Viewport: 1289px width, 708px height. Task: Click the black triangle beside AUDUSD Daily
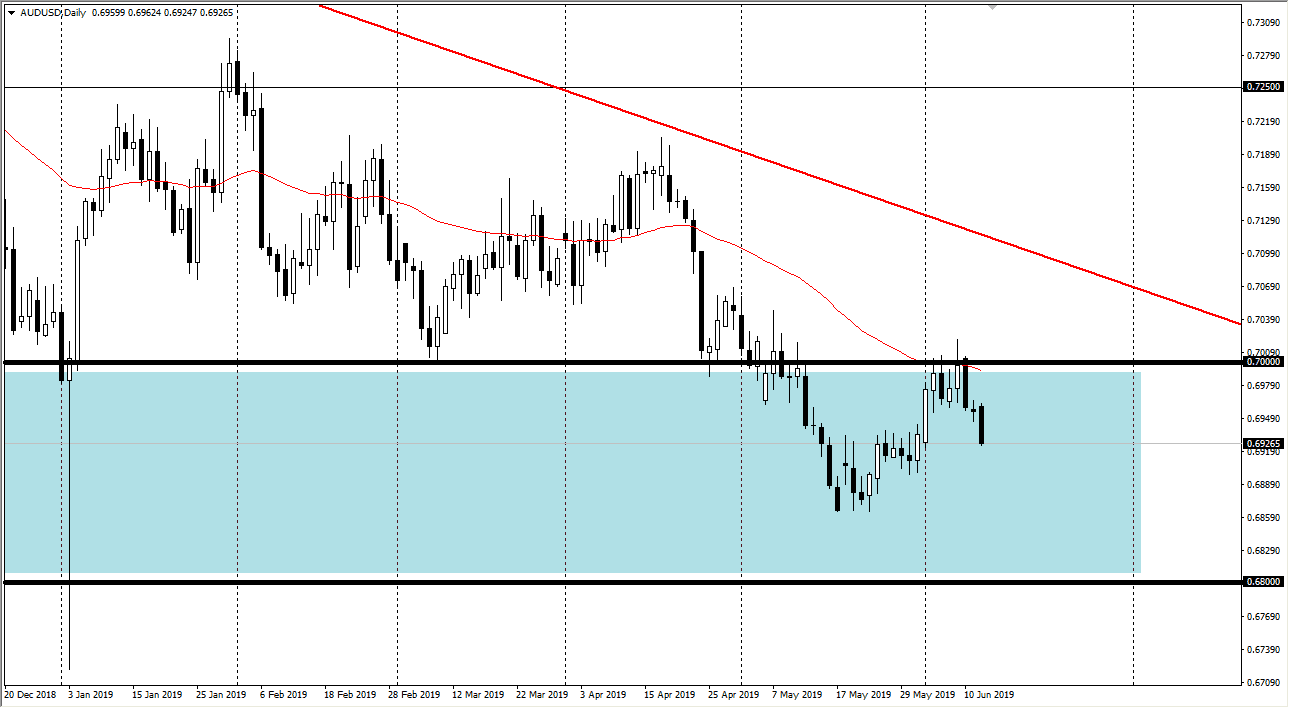point(11,13)
